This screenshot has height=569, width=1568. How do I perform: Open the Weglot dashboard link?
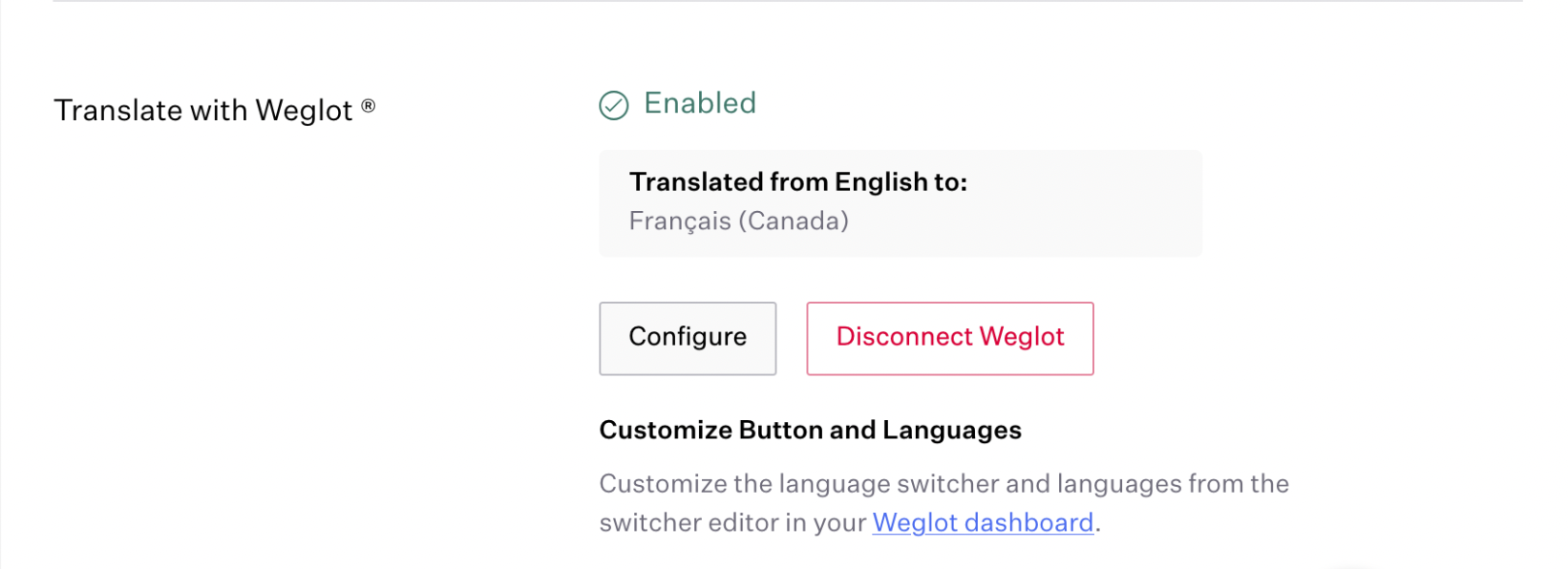point(983,522)
